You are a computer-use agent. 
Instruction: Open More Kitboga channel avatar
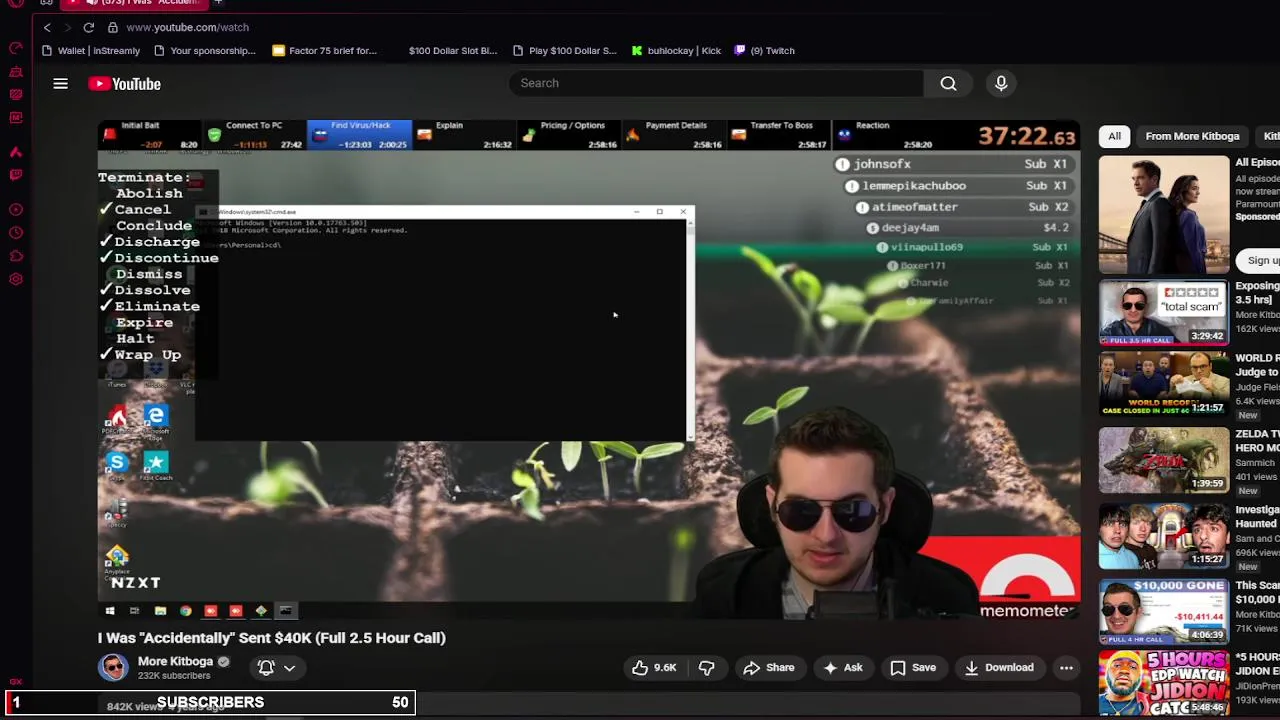point(113,667)
